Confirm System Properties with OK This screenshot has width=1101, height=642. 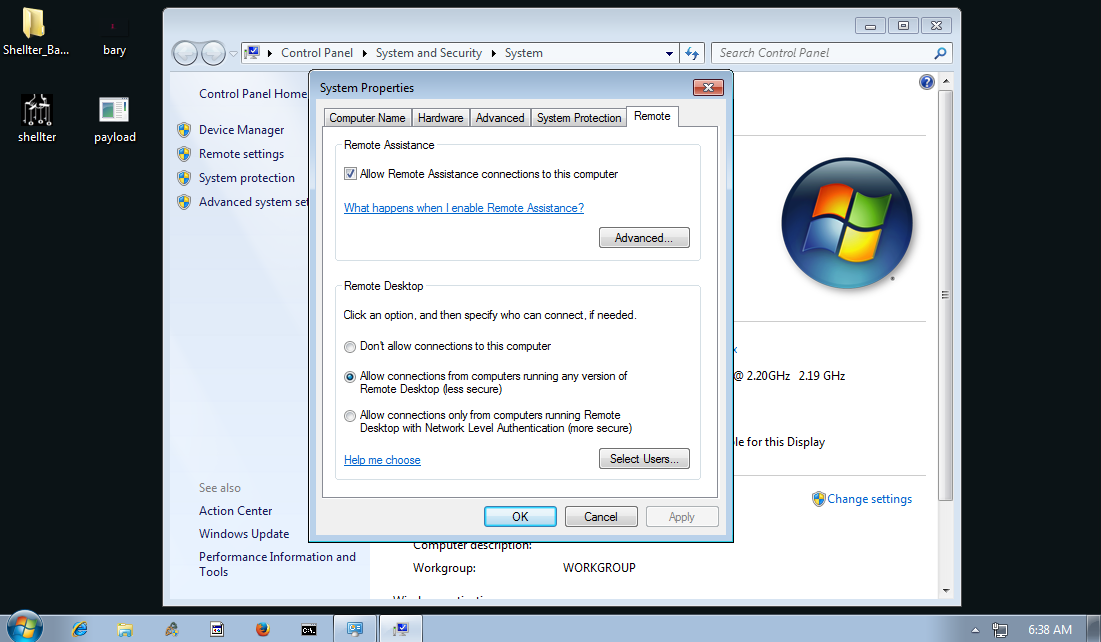(520, 517)
